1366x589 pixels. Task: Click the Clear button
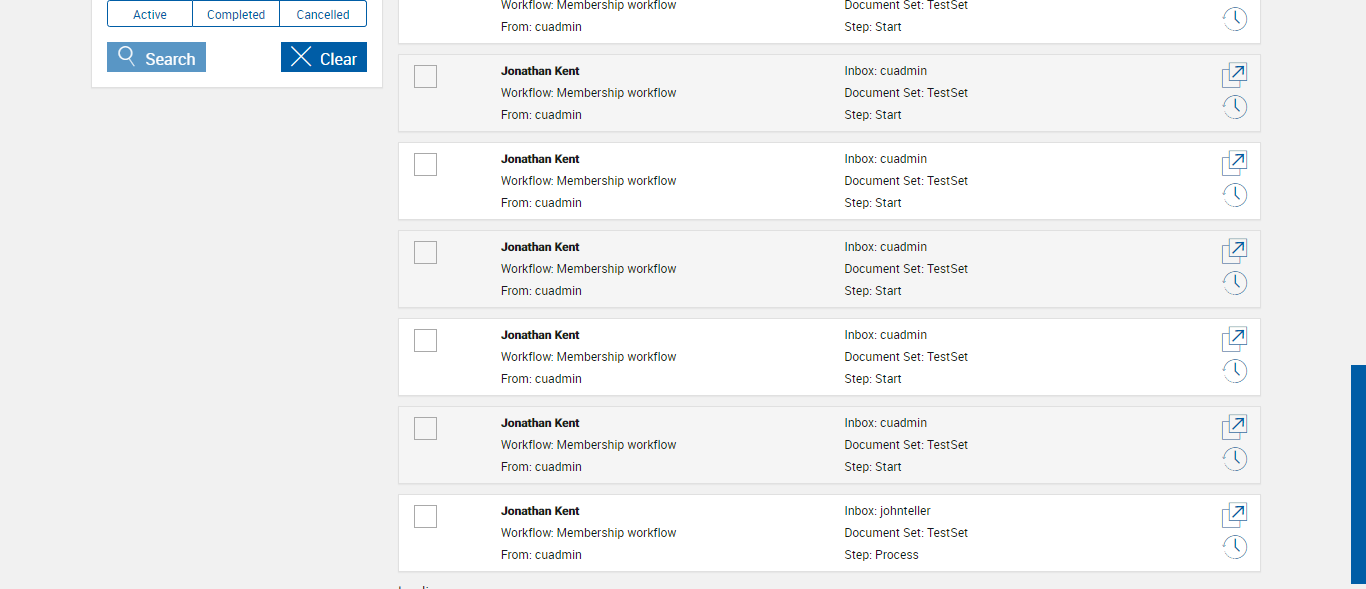pos(324,57)
